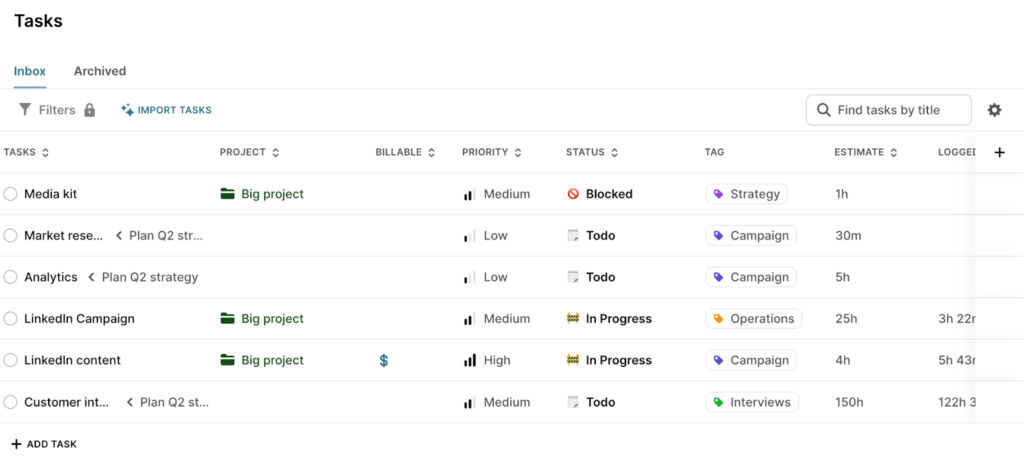Click the High priority bars icon
1024x475 pixels.
click(x=469, y=360)
